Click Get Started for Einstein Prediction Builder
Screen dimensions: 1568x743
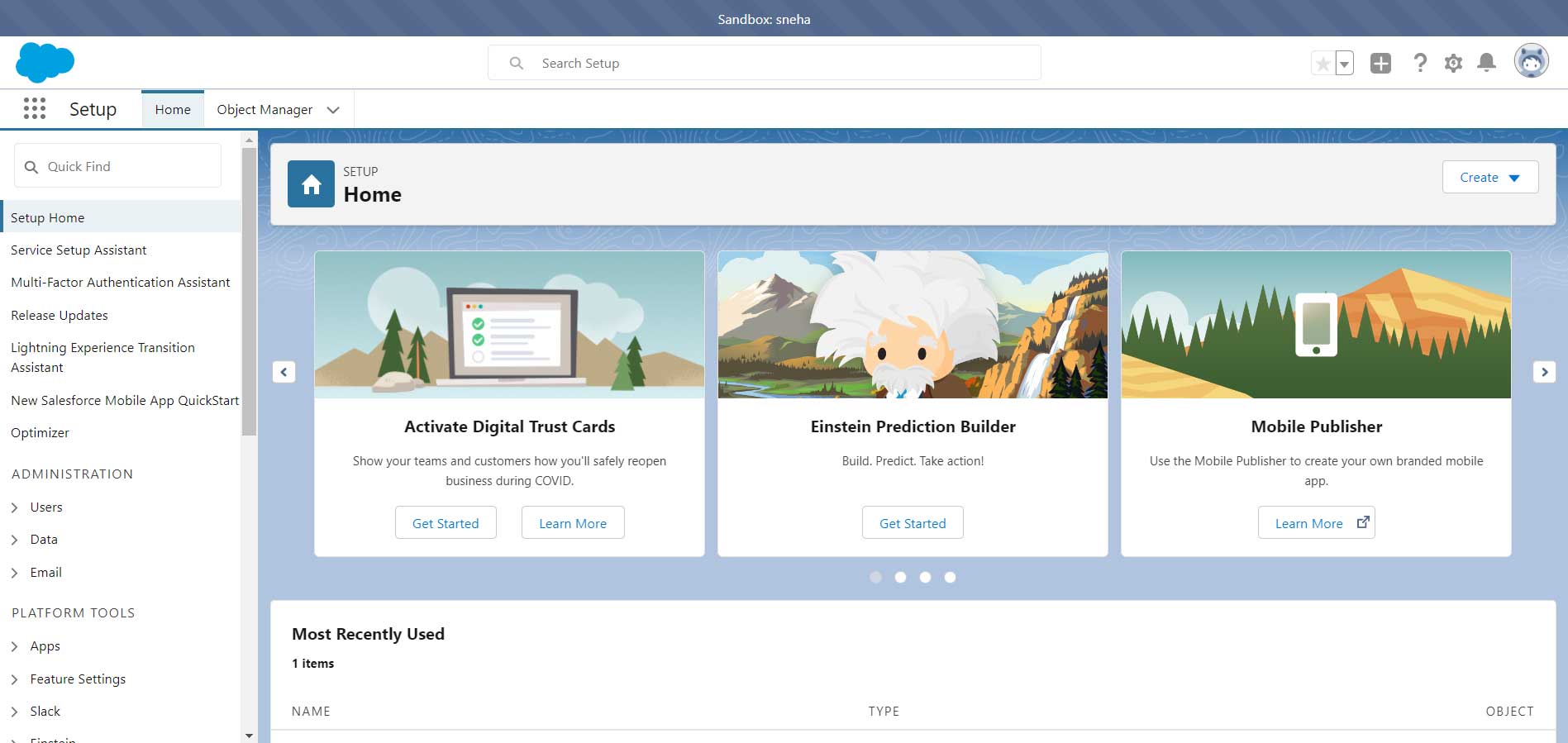click(x=913, y=523)
